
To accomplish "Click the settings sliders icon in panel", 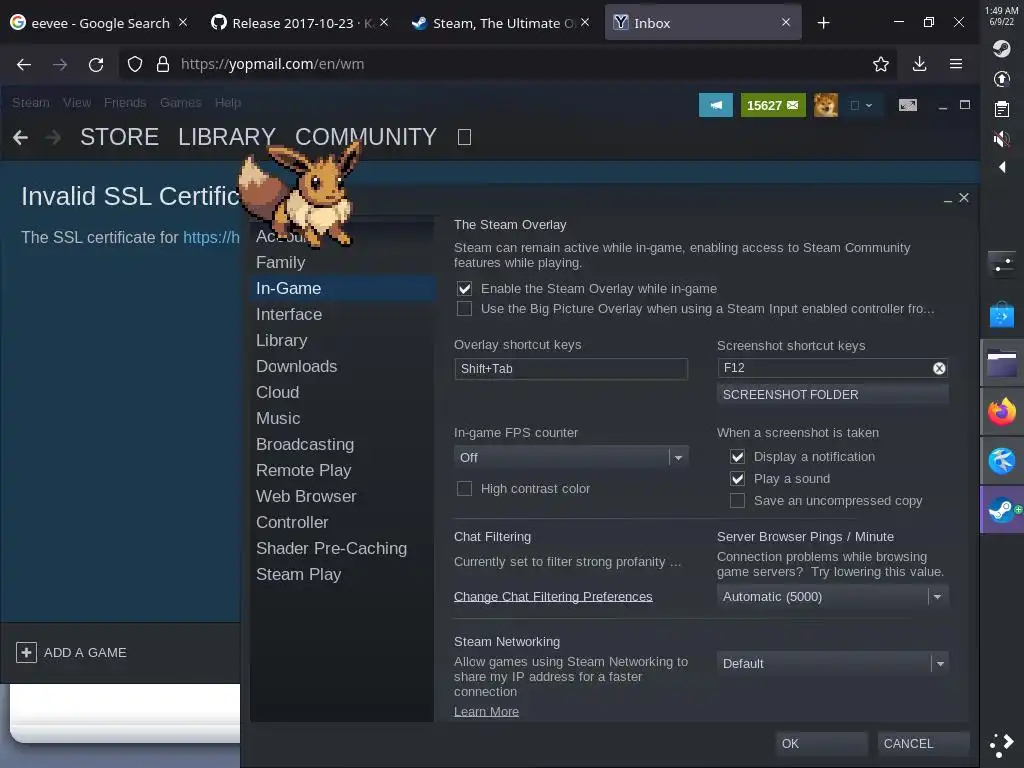I will tap(1002, 264).
